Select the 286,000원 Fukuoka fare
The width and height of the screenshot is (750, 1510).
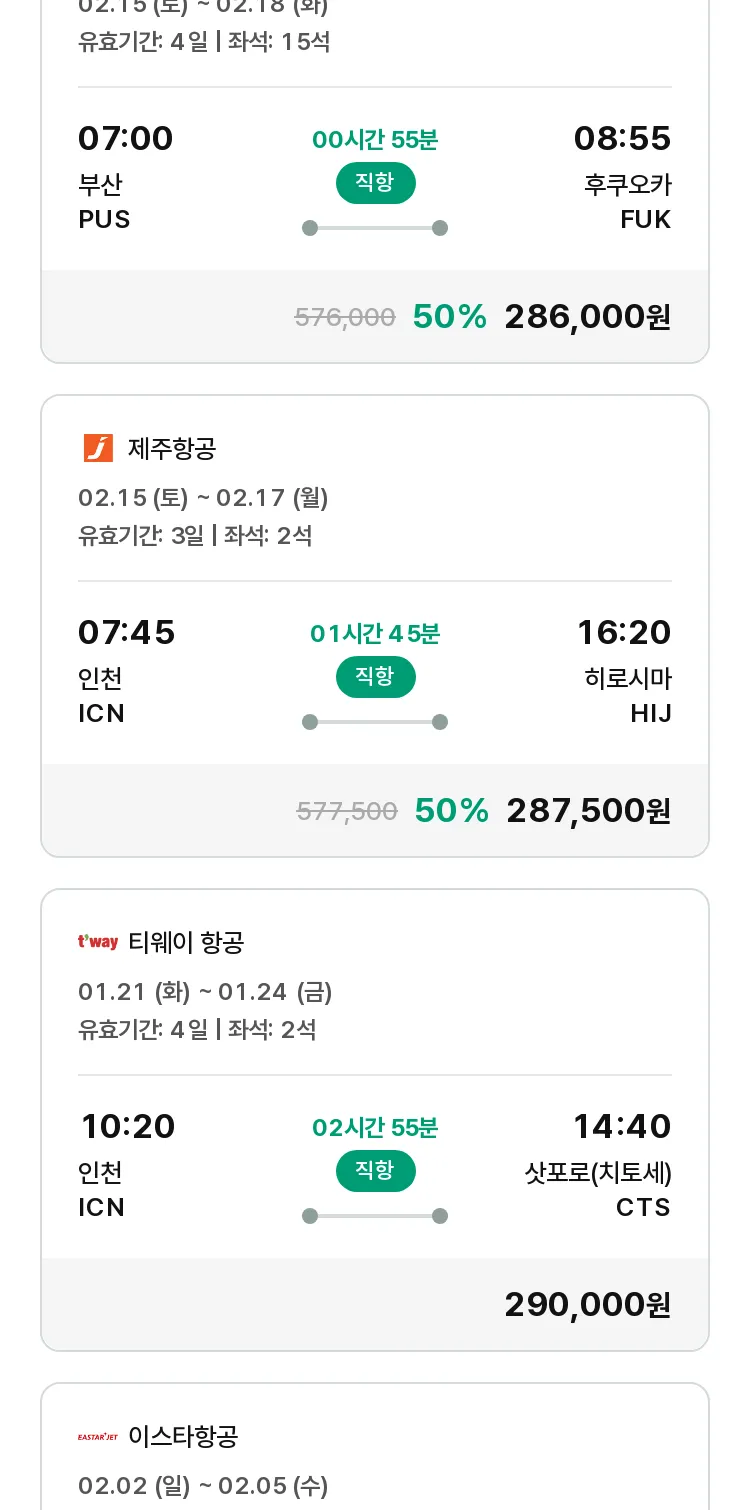coord(587,317)
